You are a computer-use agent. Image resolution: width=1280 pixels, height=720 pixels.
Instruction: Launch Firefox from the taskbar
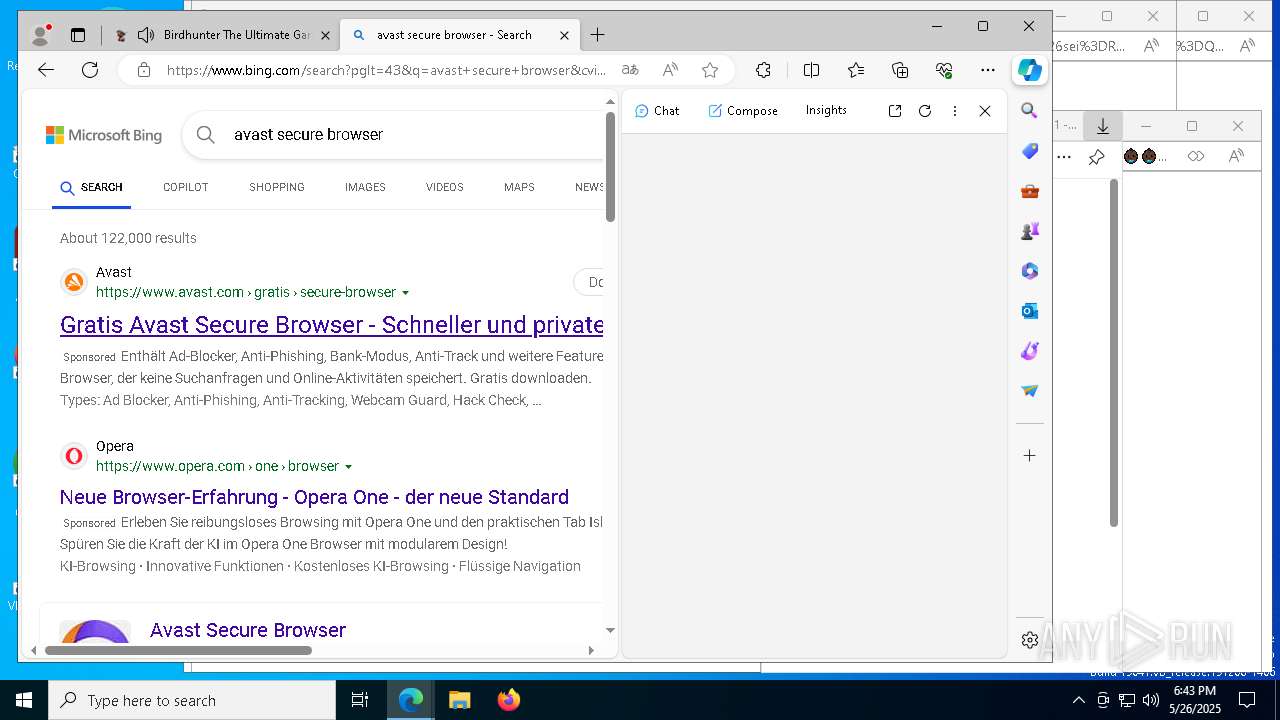[509, 700]
